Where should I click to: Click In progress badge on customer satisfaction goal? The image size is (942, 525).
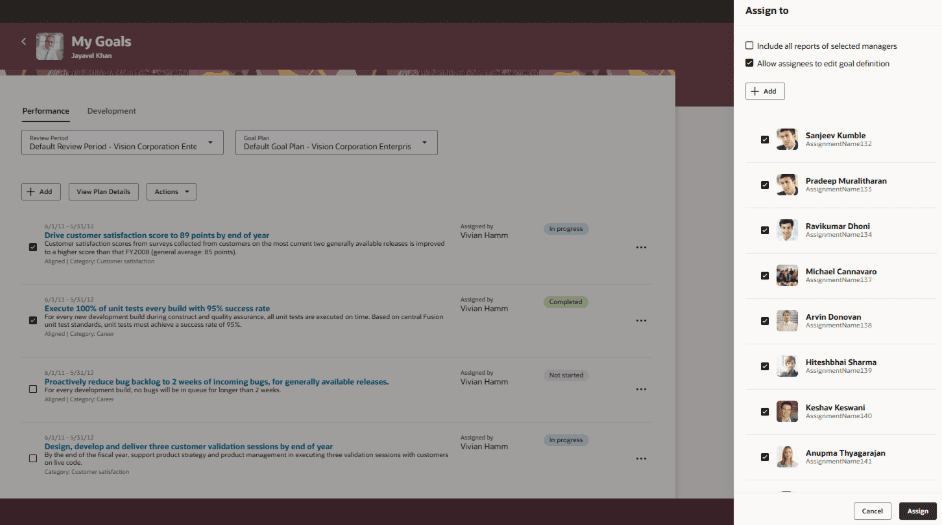(x=566, y=229)
